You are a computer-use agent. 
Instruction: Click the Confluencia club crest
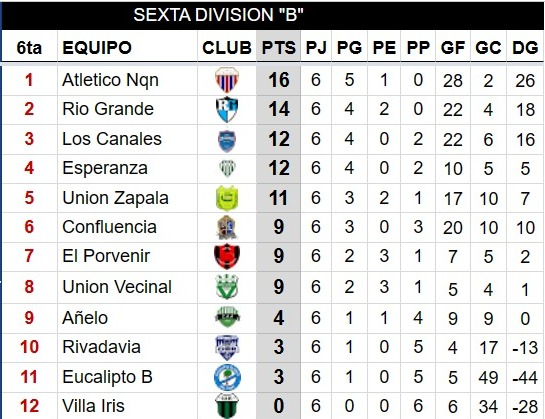tap(227, 227)
